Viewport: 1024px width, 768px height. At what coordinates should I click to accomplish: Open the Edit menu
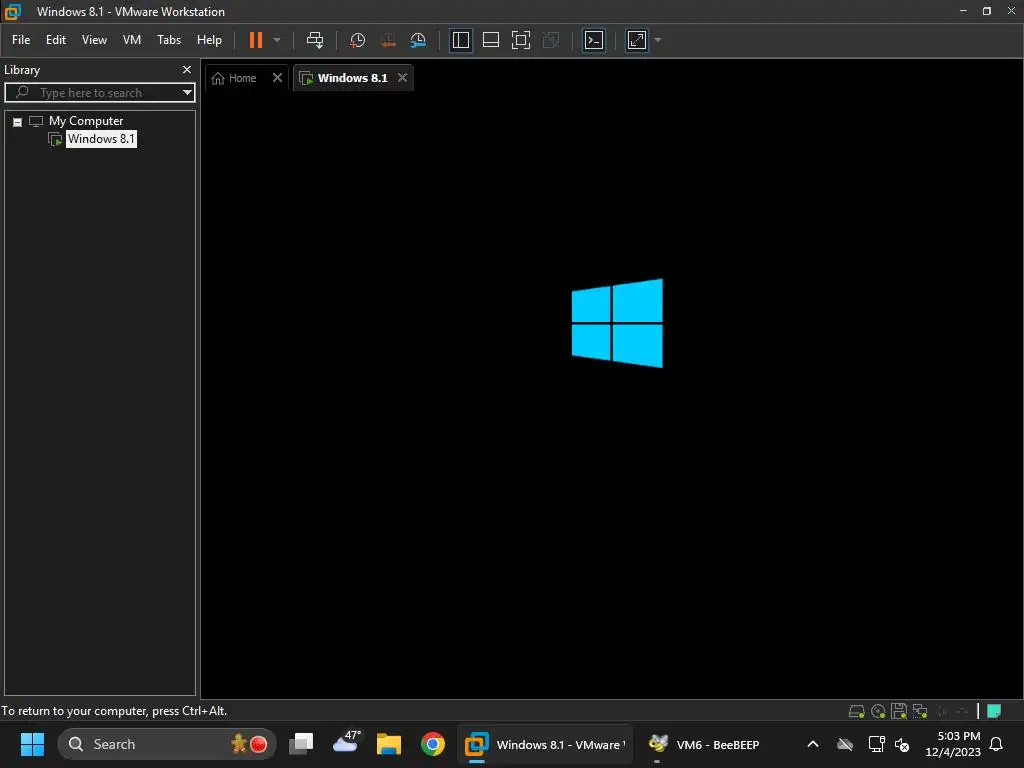pos(56,40)
